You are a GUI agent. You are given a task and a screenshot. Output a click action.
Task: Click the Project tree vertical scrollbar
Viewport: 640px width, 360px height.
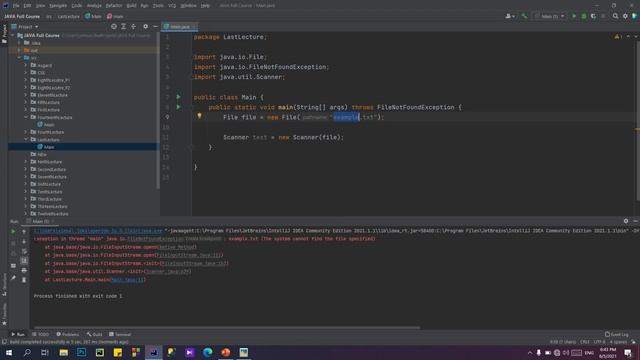coord(158,110)
